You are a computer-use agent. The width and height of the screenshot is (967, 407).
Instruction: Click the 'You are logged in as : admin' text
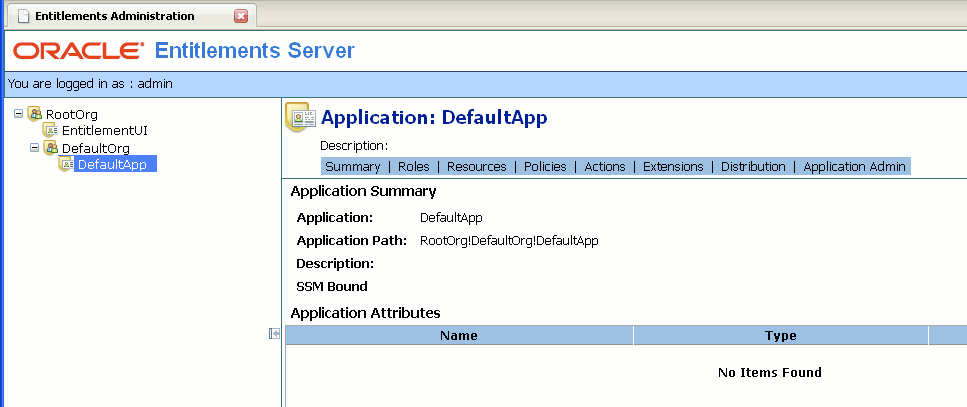coord(90,84)
